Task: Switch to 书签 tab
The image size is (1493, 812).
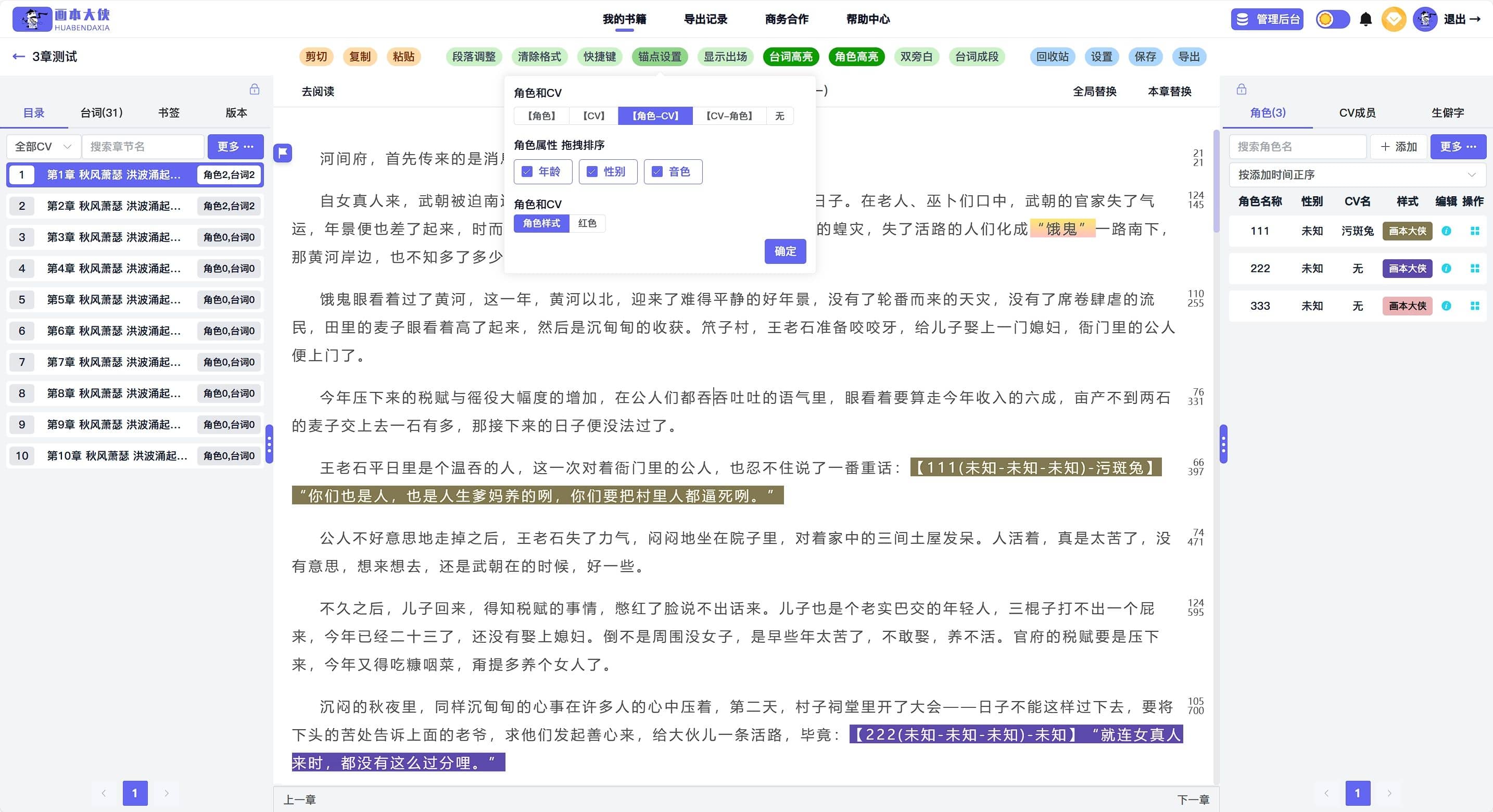Action: pos(169,112)
